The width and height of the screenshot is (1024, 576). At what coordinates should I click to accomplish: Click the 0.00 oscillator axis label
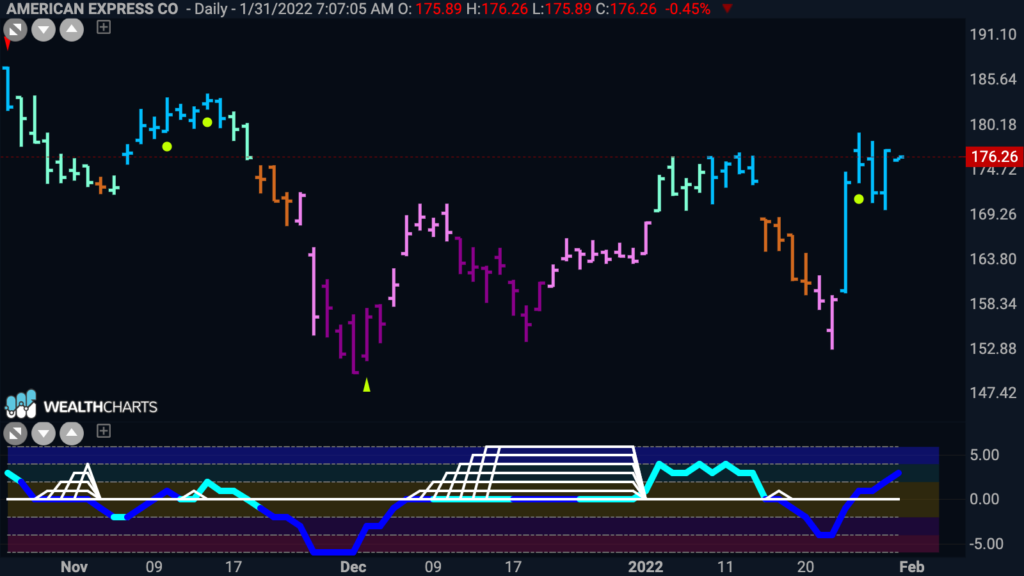[984, 499]
